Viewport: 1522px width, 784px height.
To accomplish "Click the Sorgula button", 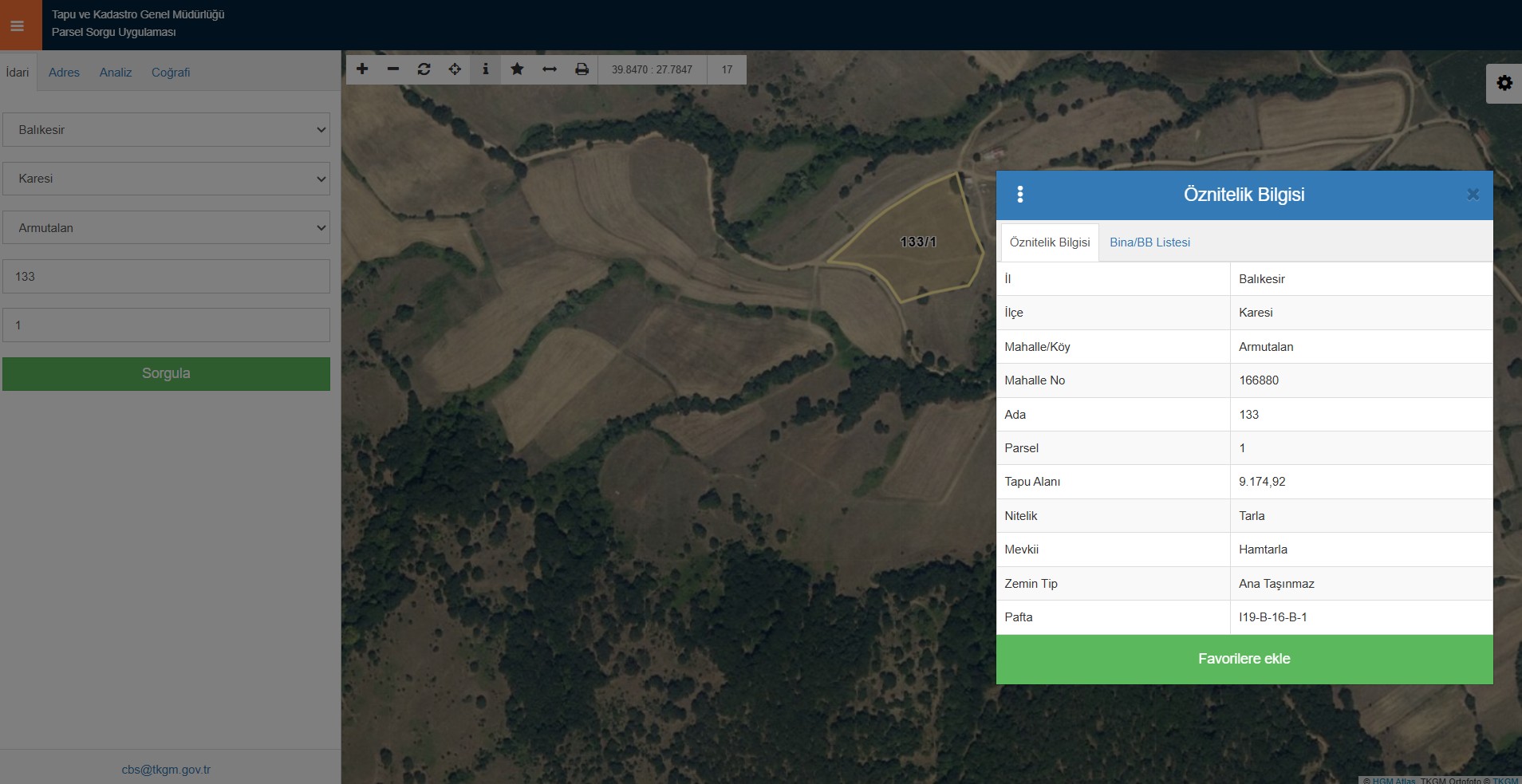I will point(166,374).
